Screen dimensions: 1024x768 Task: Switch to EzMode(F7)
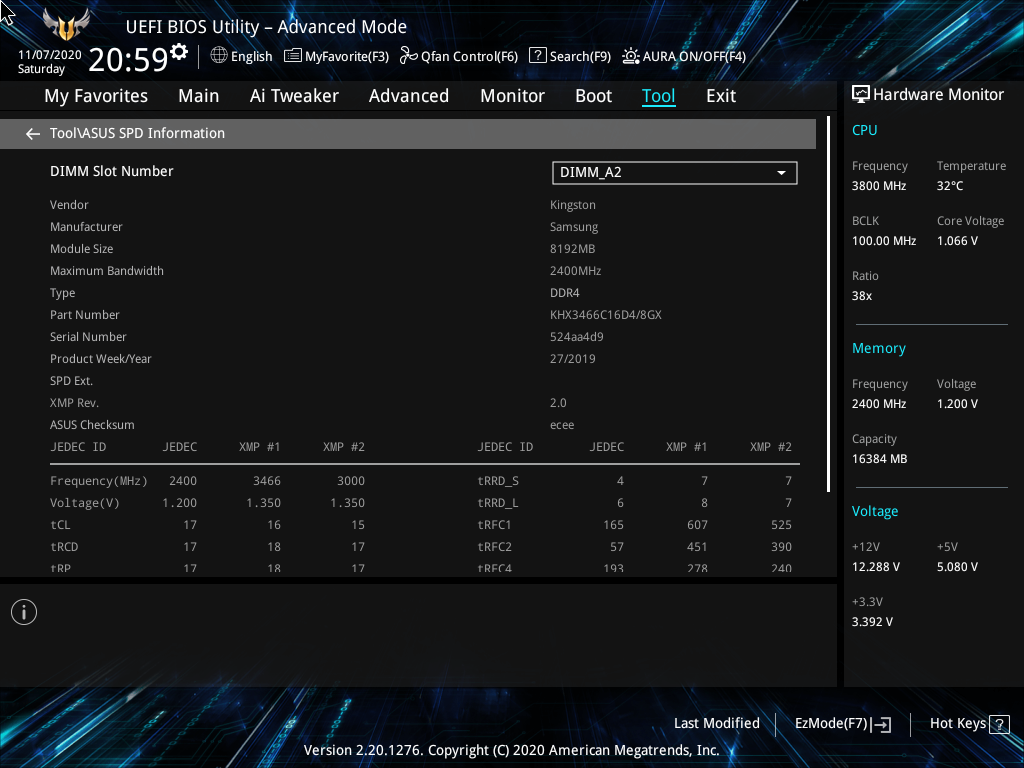point(842,724)
